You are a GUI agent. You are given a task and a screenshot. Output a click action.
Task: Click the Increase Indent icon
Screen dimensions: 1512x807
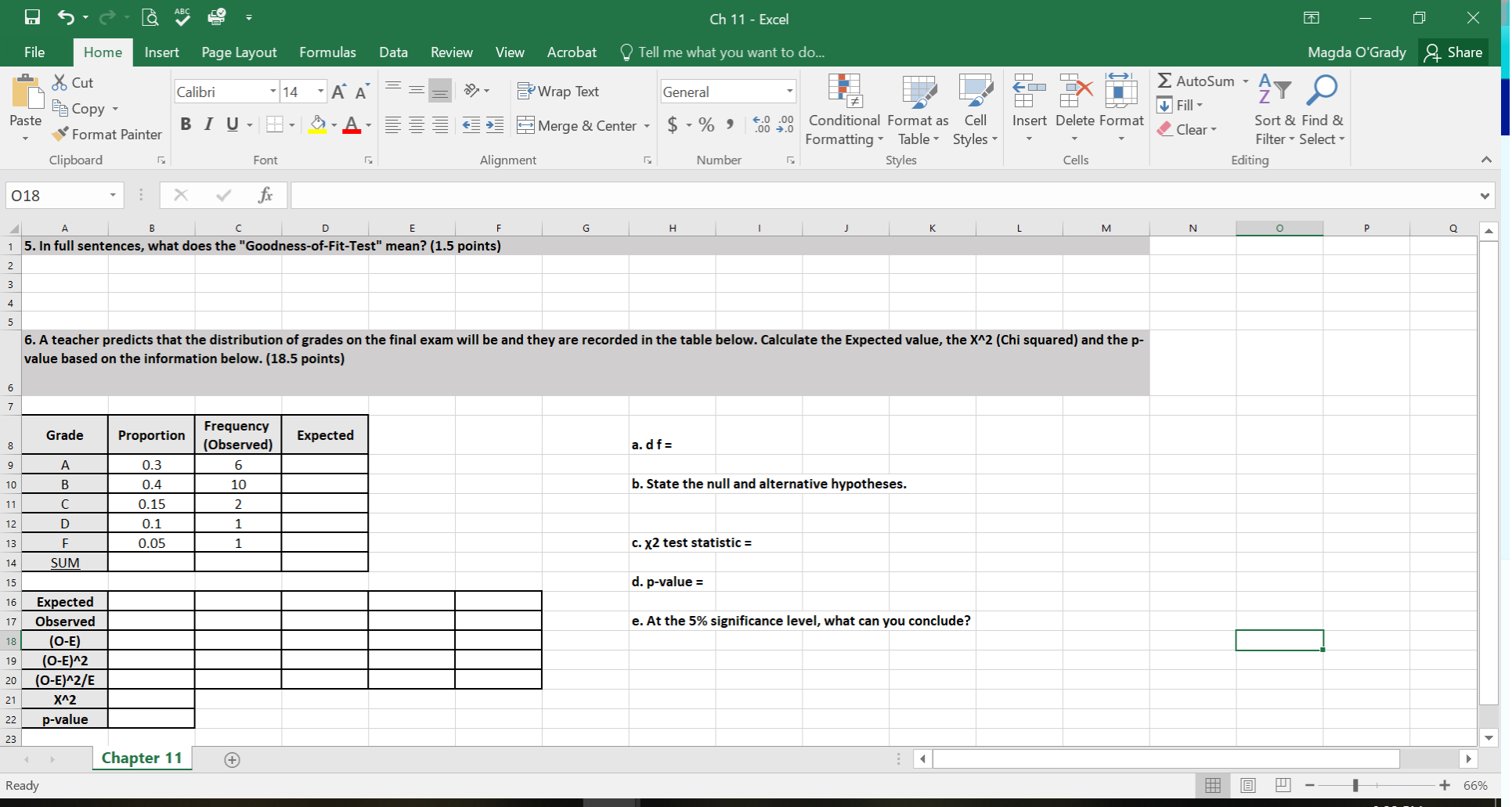[495, 125]
